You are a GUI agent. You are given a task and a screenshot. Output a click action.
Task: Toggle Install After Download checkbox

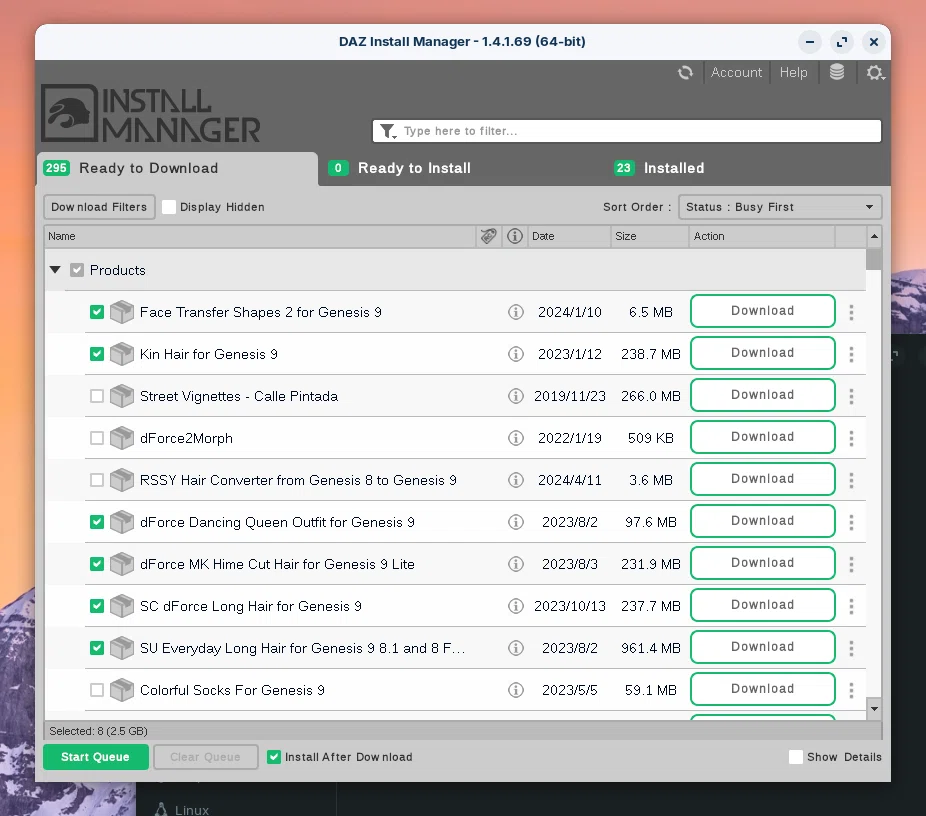click(x=273, y=757)
